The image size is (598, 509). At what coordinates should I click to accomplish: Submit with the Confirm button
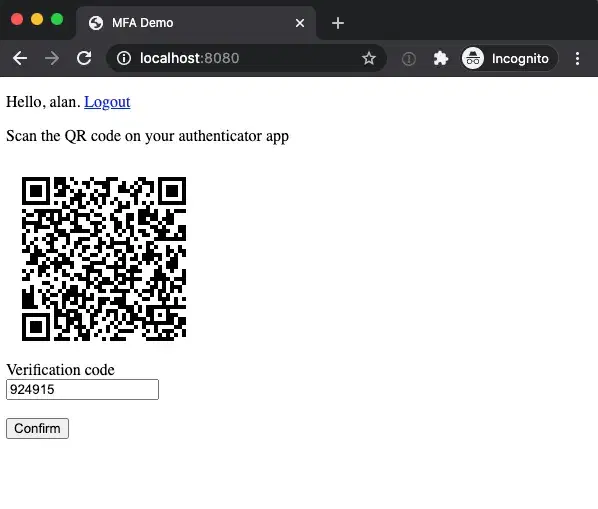37,428
